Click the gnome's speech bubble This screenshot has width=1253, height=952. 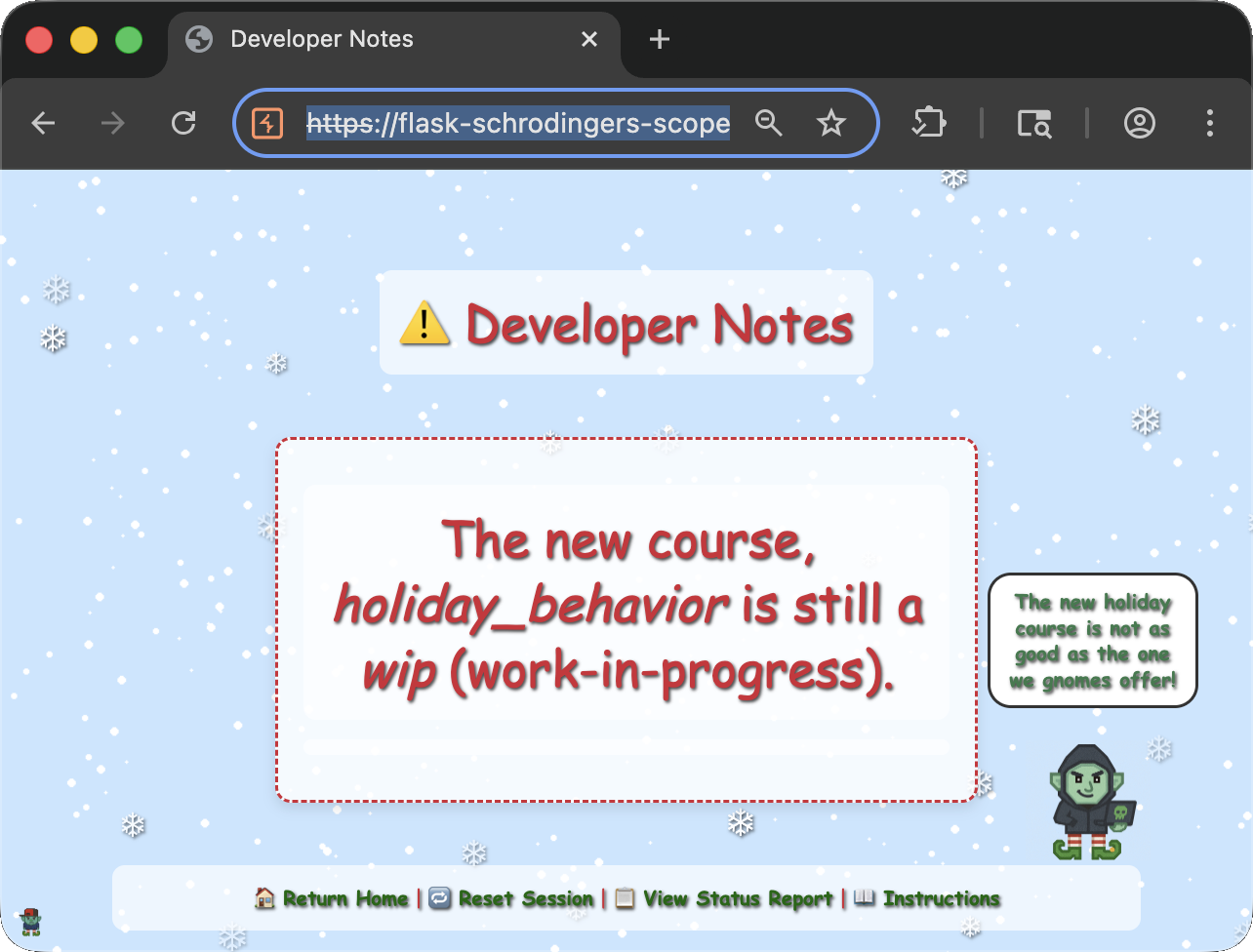(x=1092, y=640)
